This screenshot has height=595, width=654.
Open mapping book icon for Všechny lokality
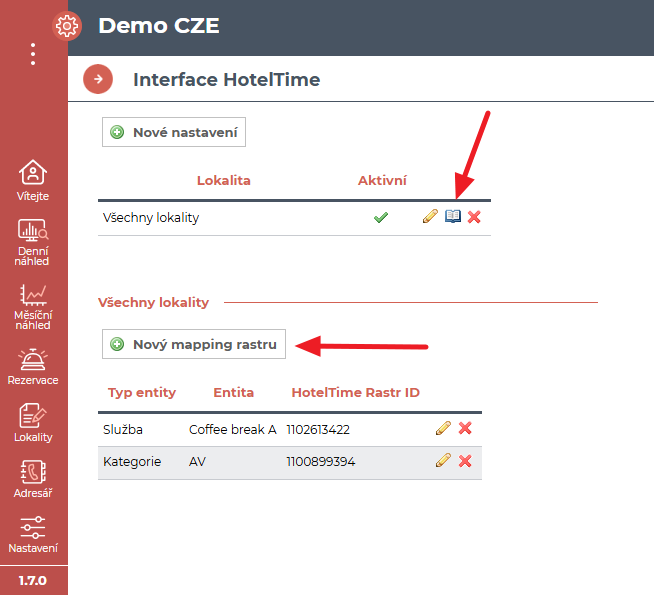click(453, 216)
